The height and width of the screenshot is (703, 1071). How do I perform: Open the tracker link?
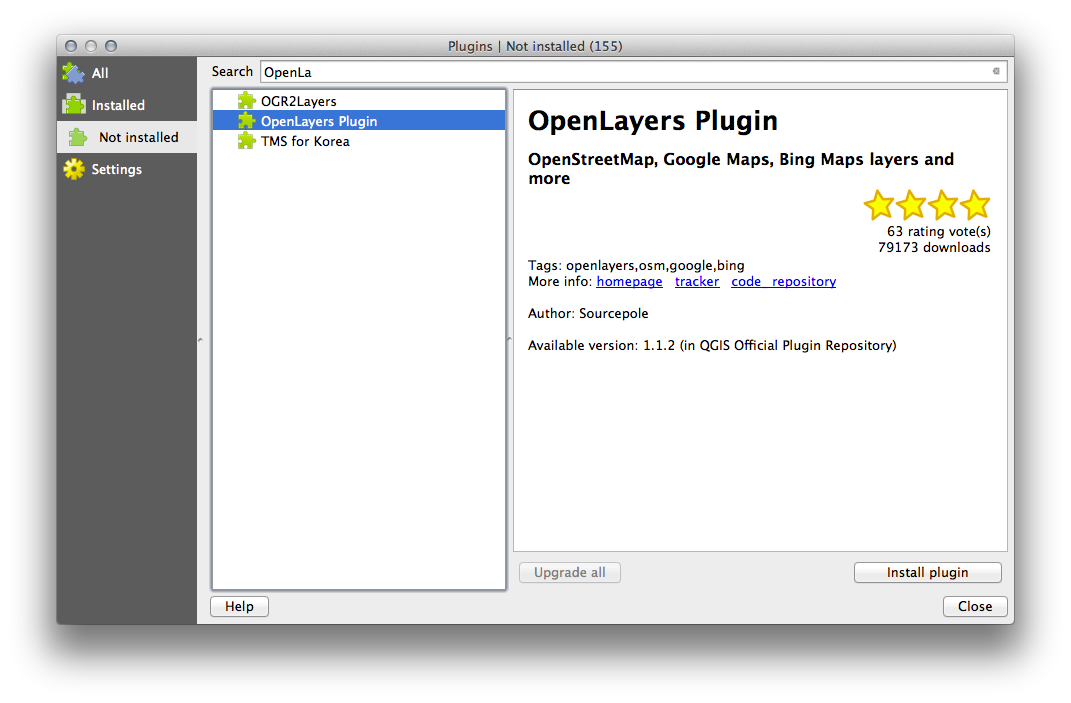point(697,282)
